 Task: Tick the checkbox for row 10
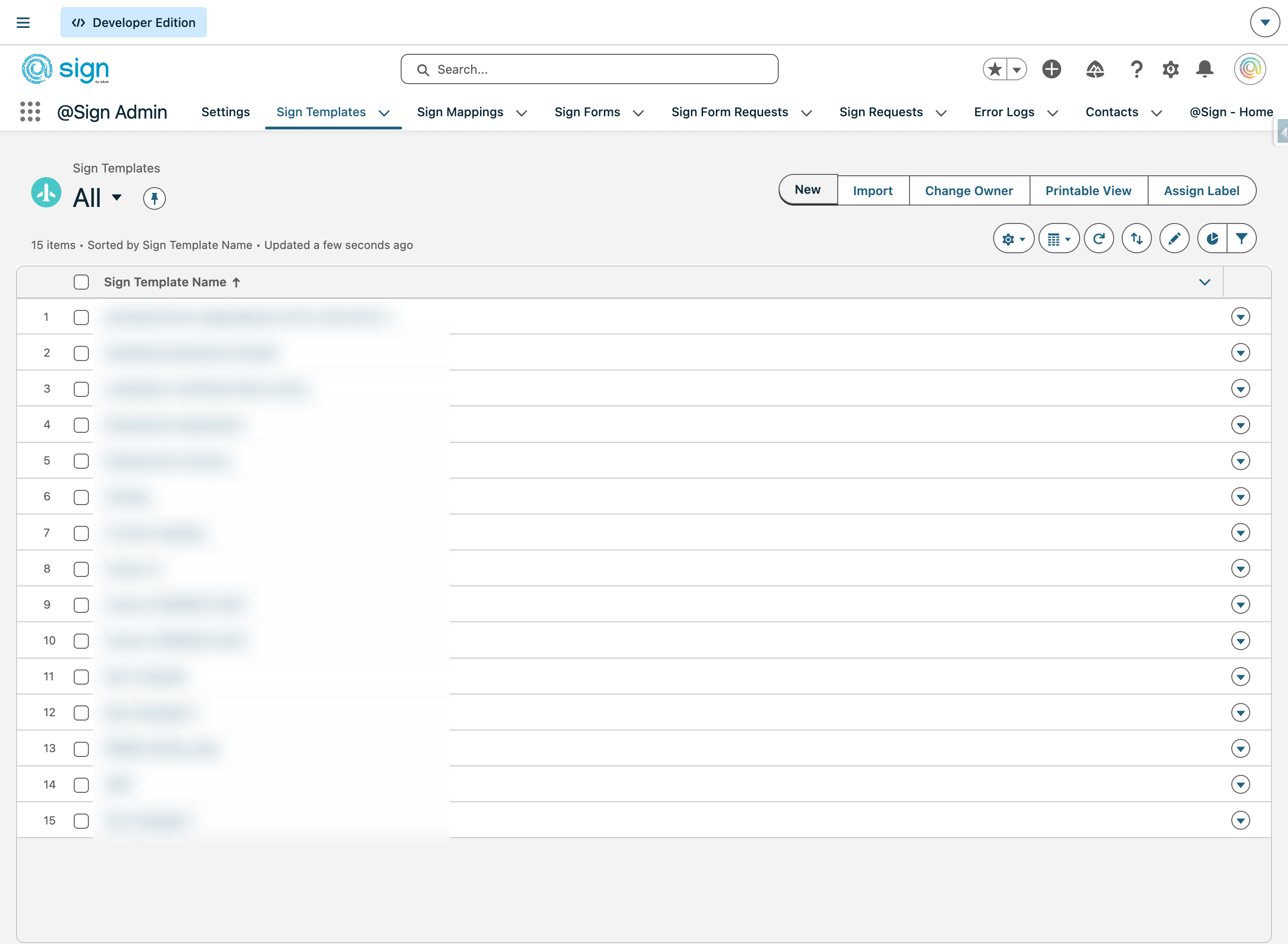tap(81, 641)
